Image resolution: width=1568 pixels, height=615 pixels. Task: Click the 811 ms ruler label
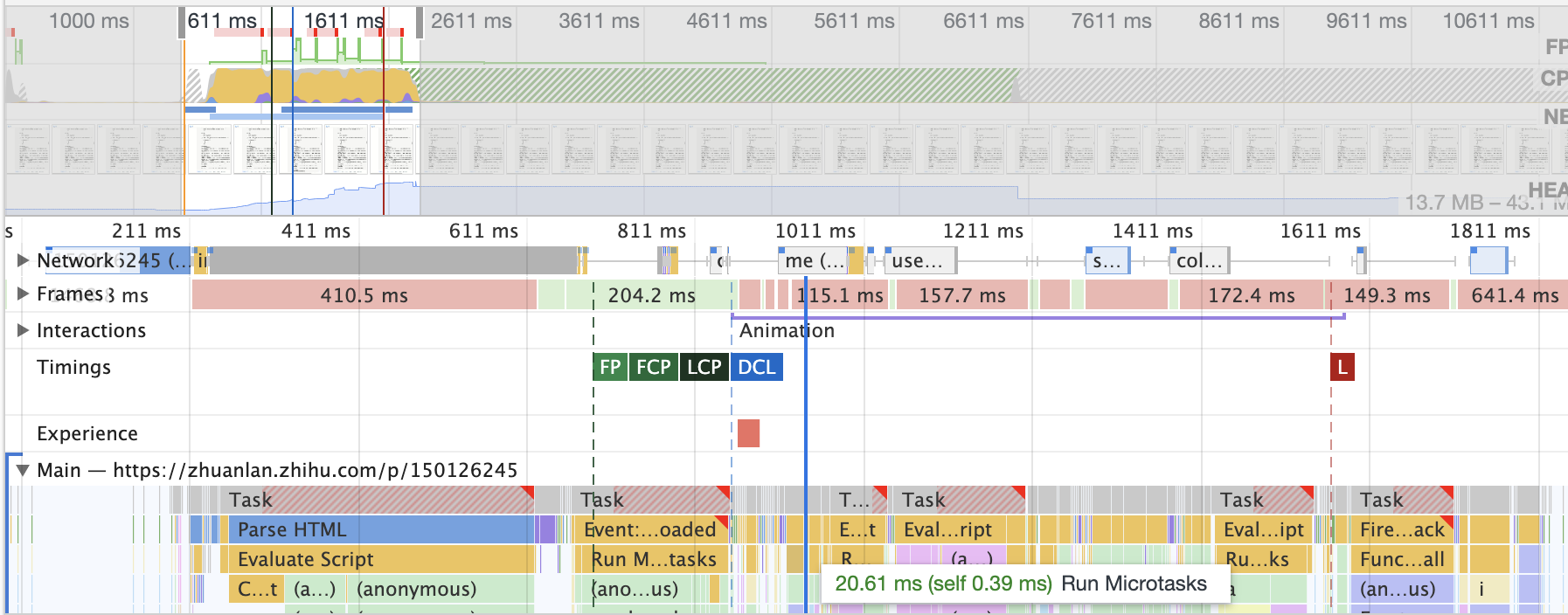tap(651, 231)
